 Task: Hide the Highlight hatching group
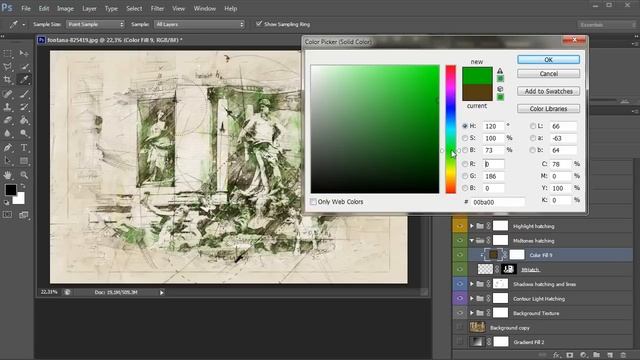pos(460,226)
